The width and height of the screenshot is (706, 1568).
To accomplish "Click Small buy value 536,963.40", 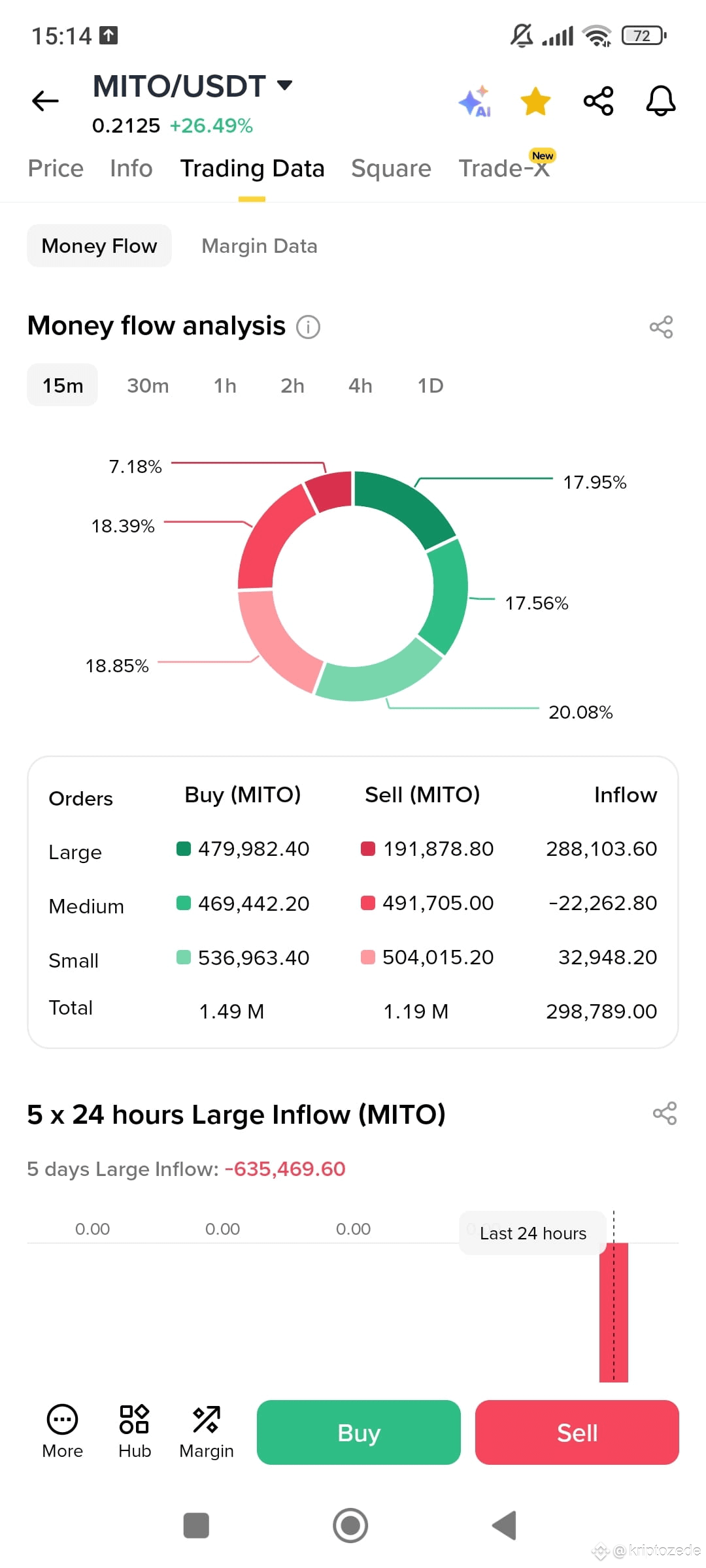I will 254,958.
